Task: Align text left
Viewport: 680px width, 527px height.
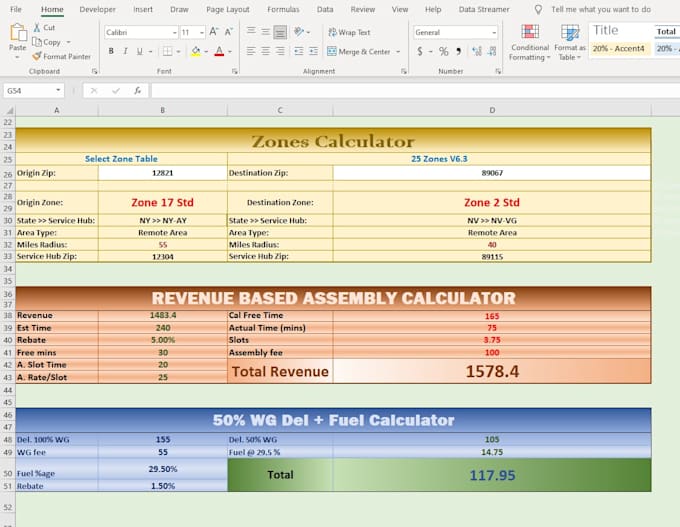Action: [x=251, y=51]
